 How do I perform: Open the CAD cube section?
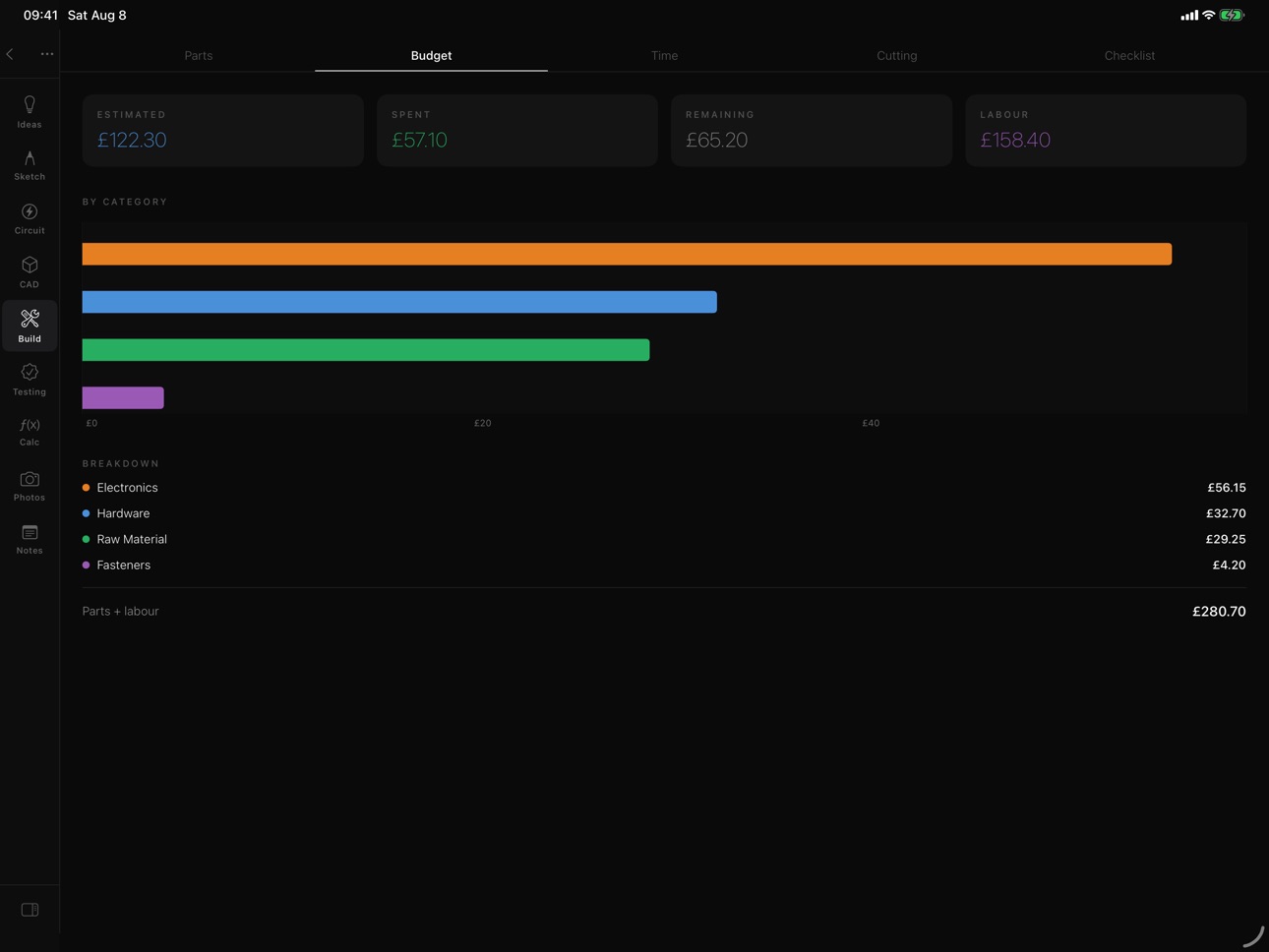click(x=30, y=272)
